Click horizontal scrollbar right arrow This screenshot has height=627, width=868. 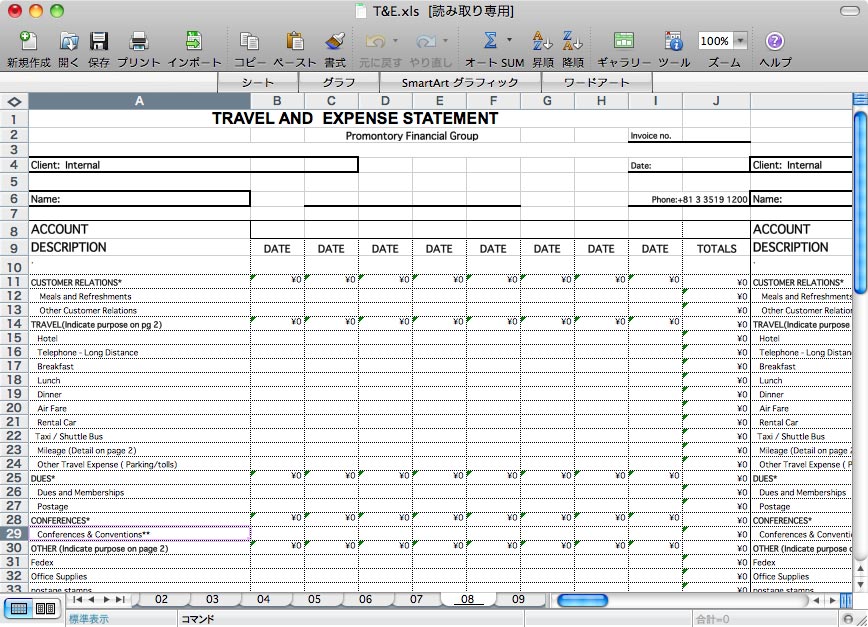point(832,600)
